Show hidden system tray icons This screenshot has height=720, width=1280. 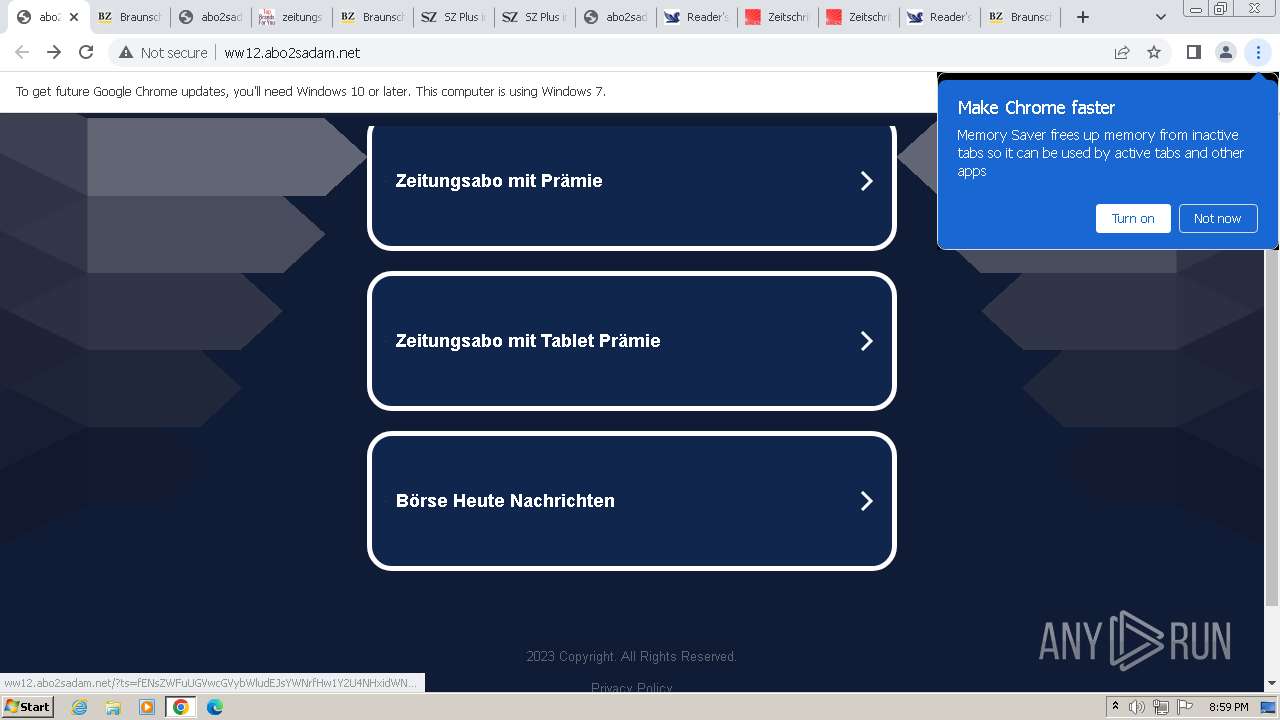[1115, 707]
